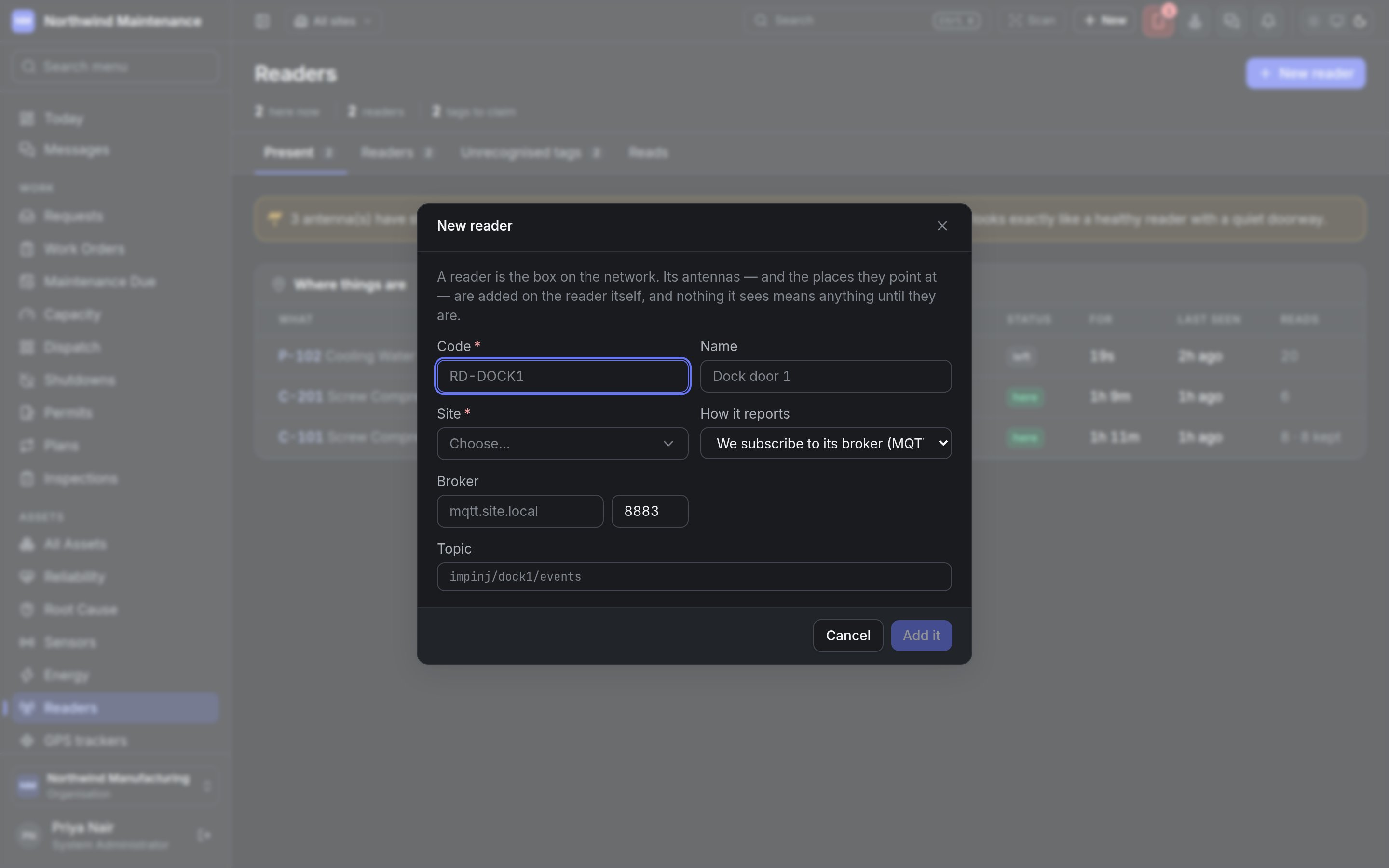Cancel the New reader dialog
1389x868 pixels.
848,636
